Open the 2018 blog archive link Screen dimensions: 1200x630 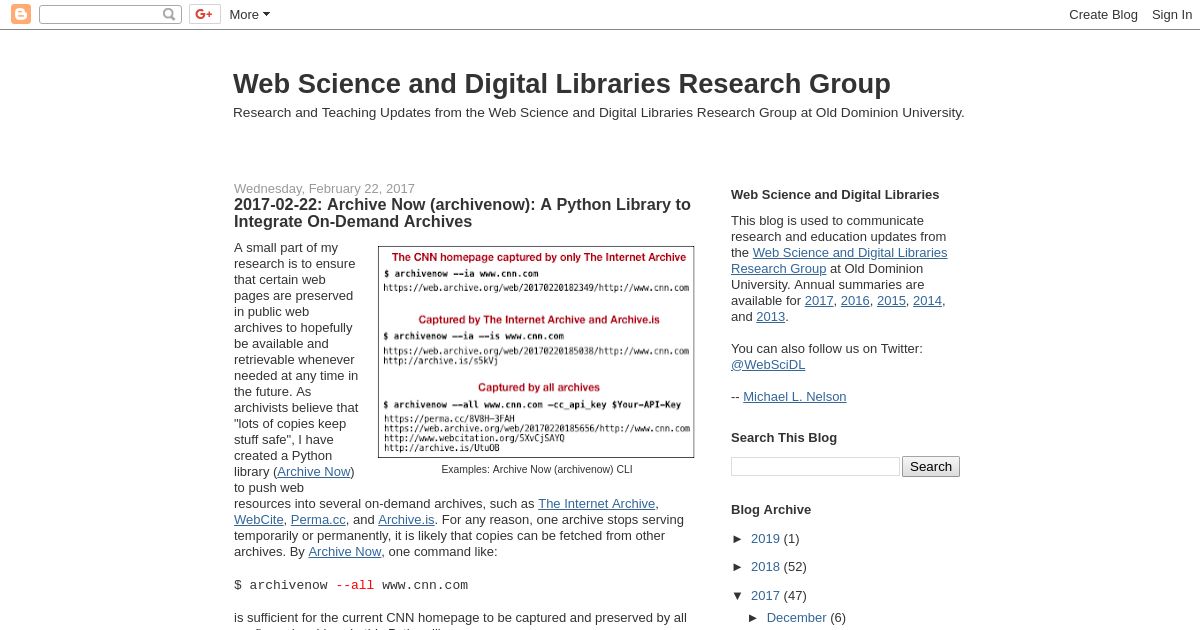pos(765,567)
